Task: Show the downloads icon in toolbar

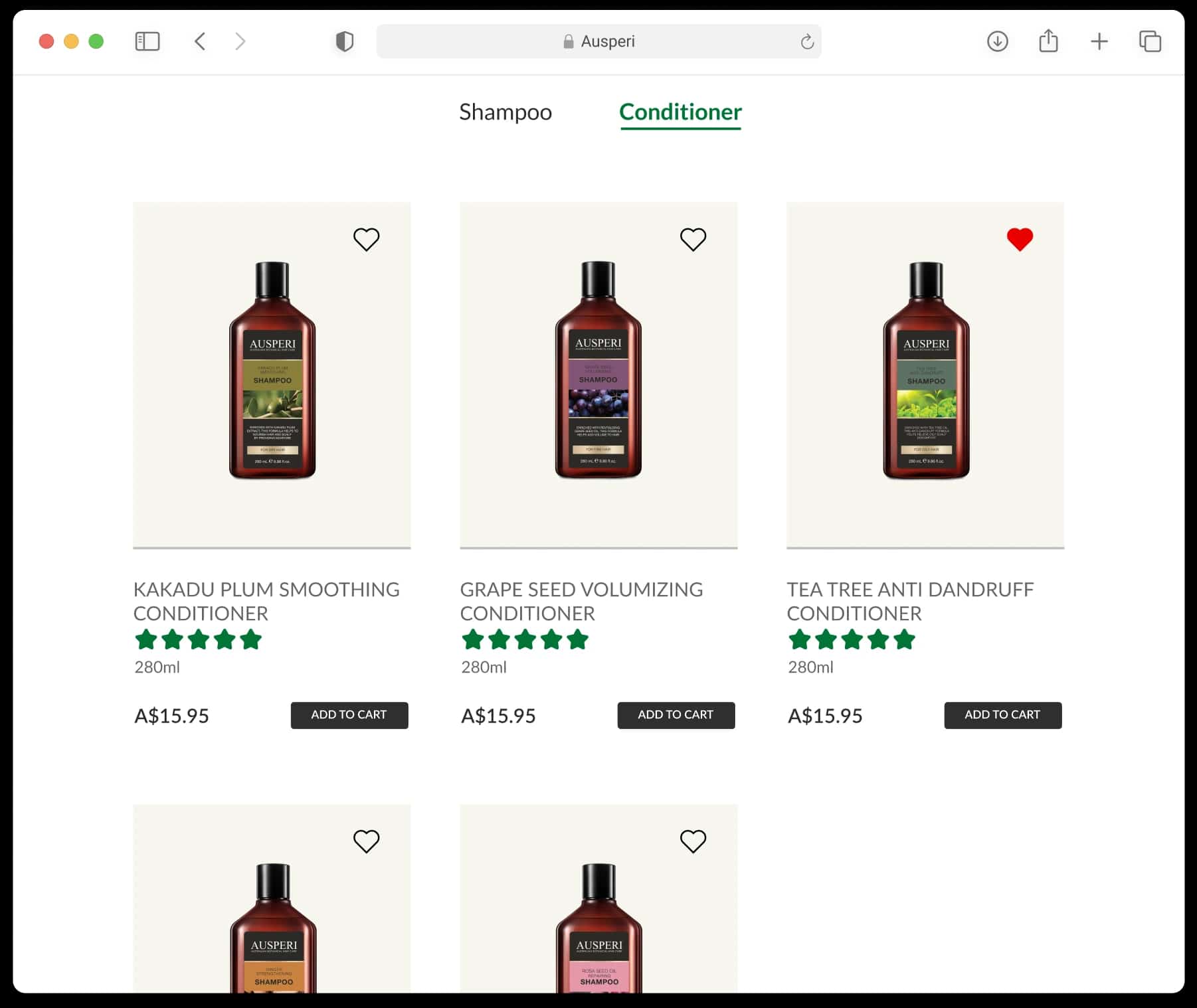Action: [997, 41]
